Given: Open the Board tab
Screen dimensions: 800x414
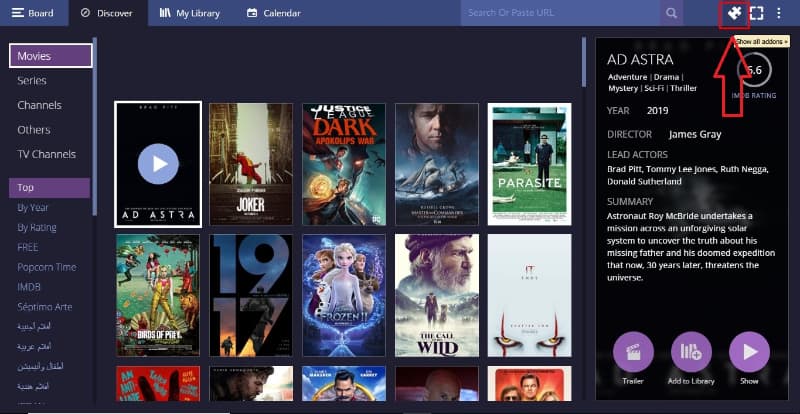Looking at the screenshot, I should [x=34, y=13].
